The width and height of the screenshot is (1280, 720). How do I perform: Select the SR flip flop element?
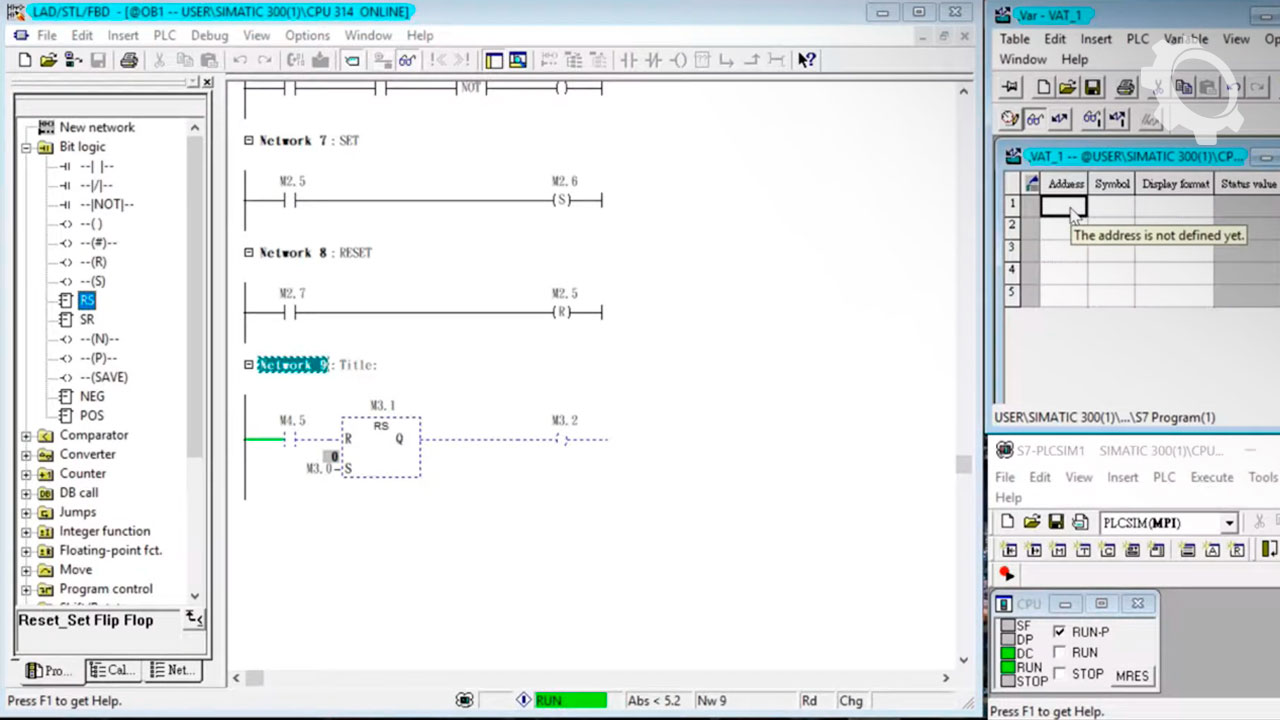point(87,320)
